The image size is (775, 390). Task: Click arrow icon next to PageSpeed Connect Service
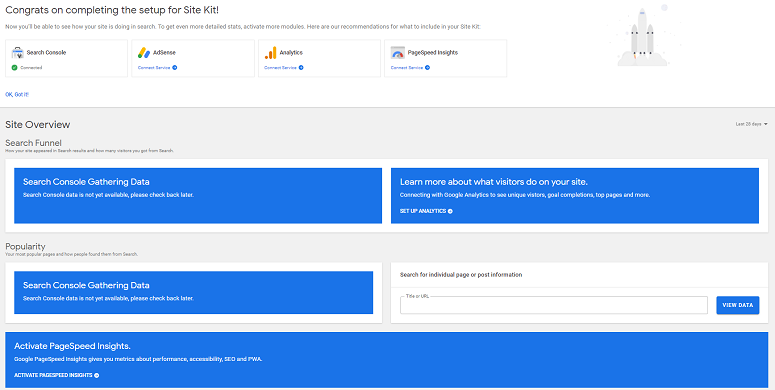click(x=428, y=68)
